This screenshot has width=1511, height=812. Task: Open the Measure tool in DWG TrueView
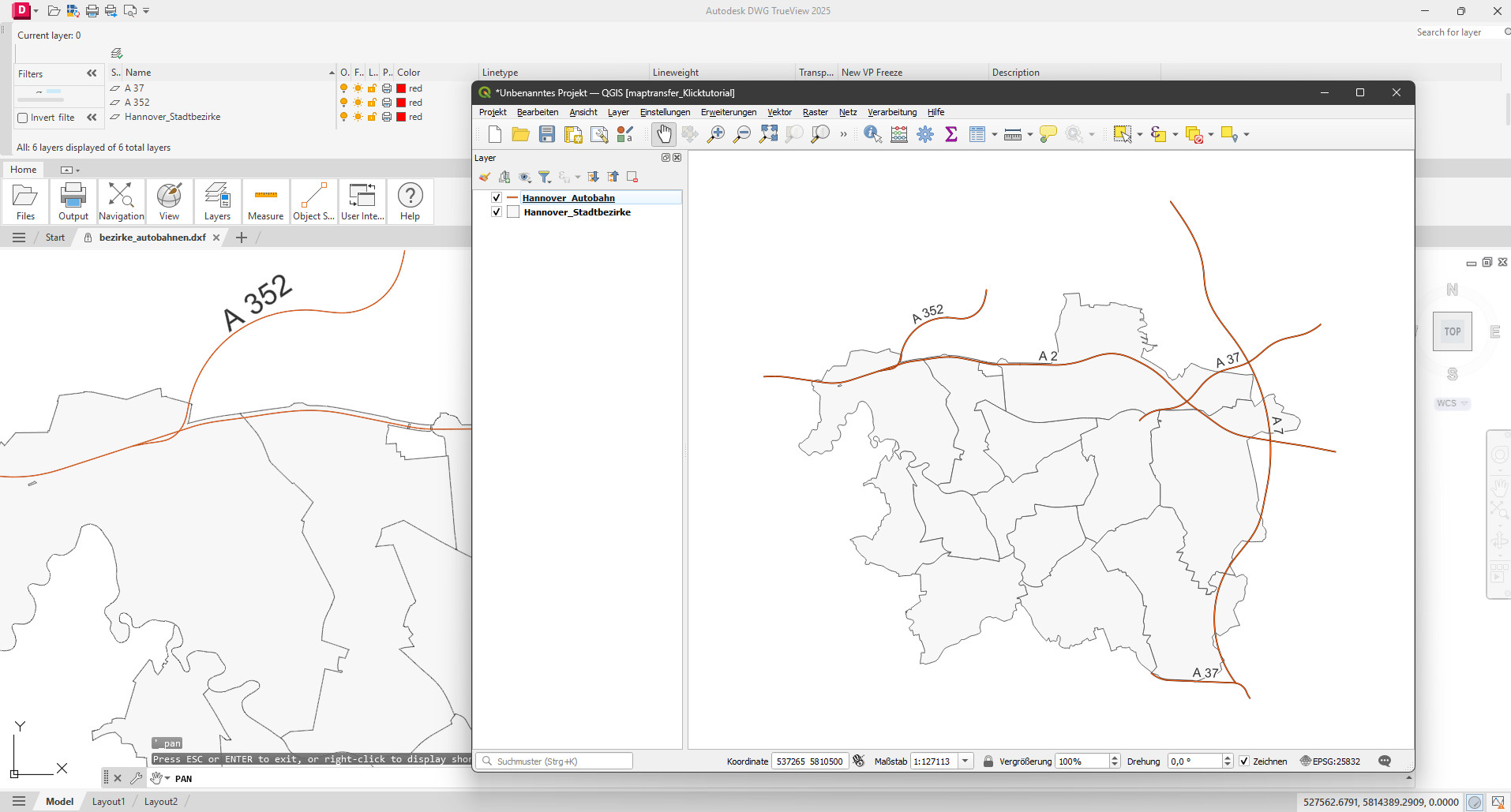point(265,201)
